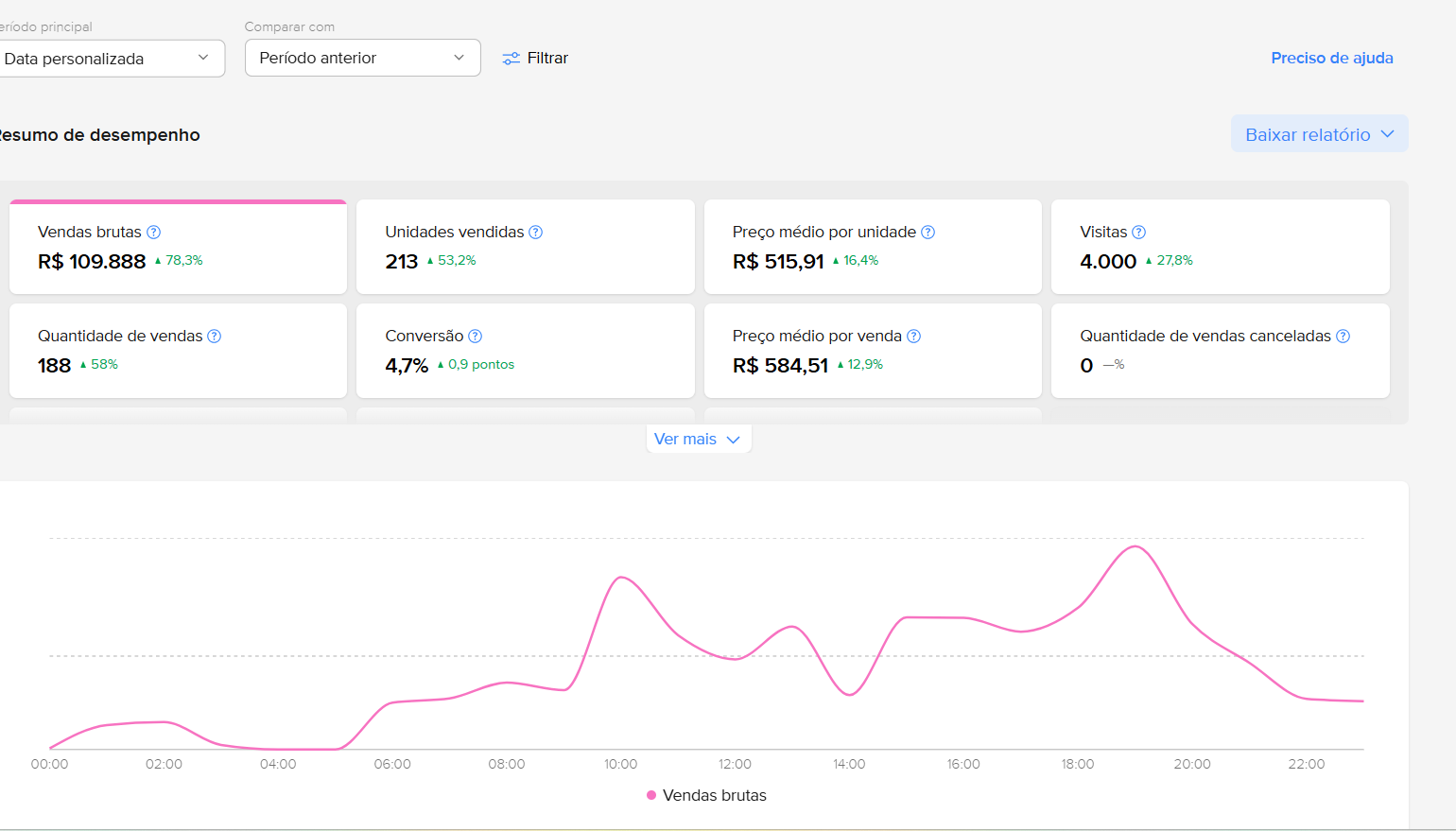
Task: Open the Data personalizada period dropdown
Action: 112,59
